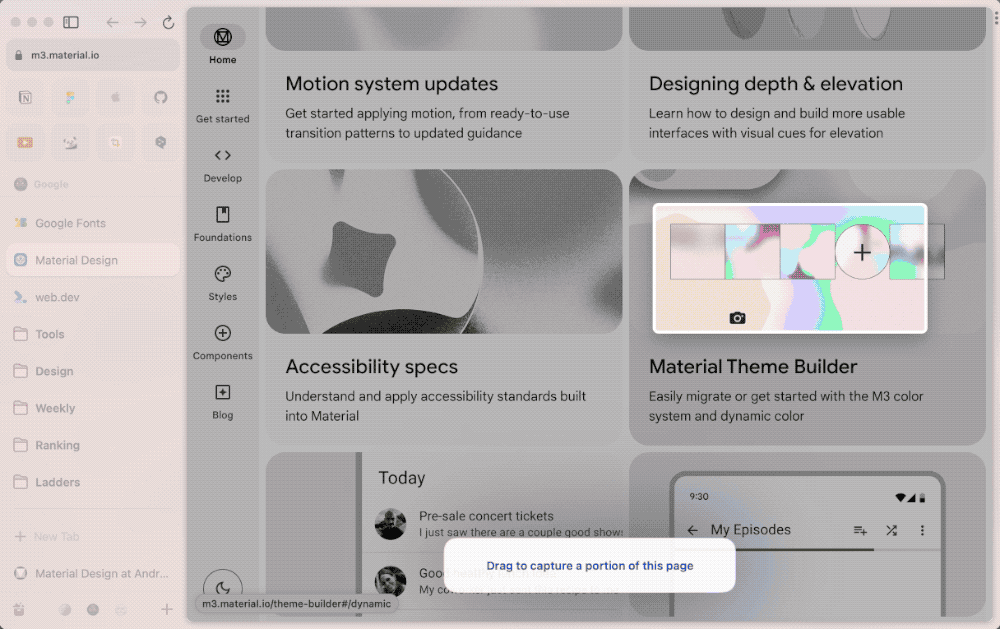
Task: Click Pre-sale concert tickets email row
Action: [x=492, y=524]
